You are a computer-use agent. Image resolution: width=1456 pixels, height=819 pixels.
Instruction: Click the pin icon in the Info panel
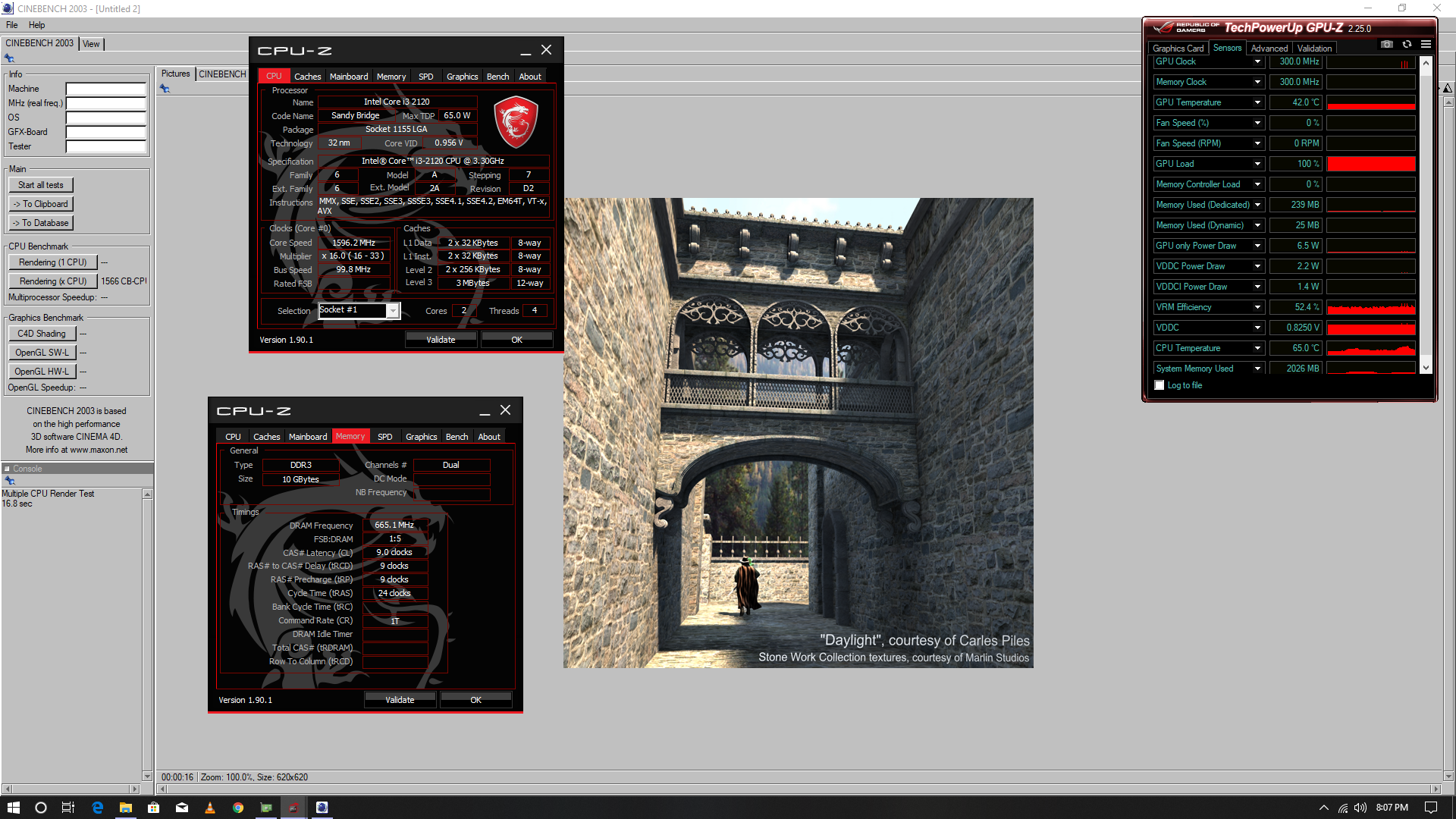click(9, 58)
